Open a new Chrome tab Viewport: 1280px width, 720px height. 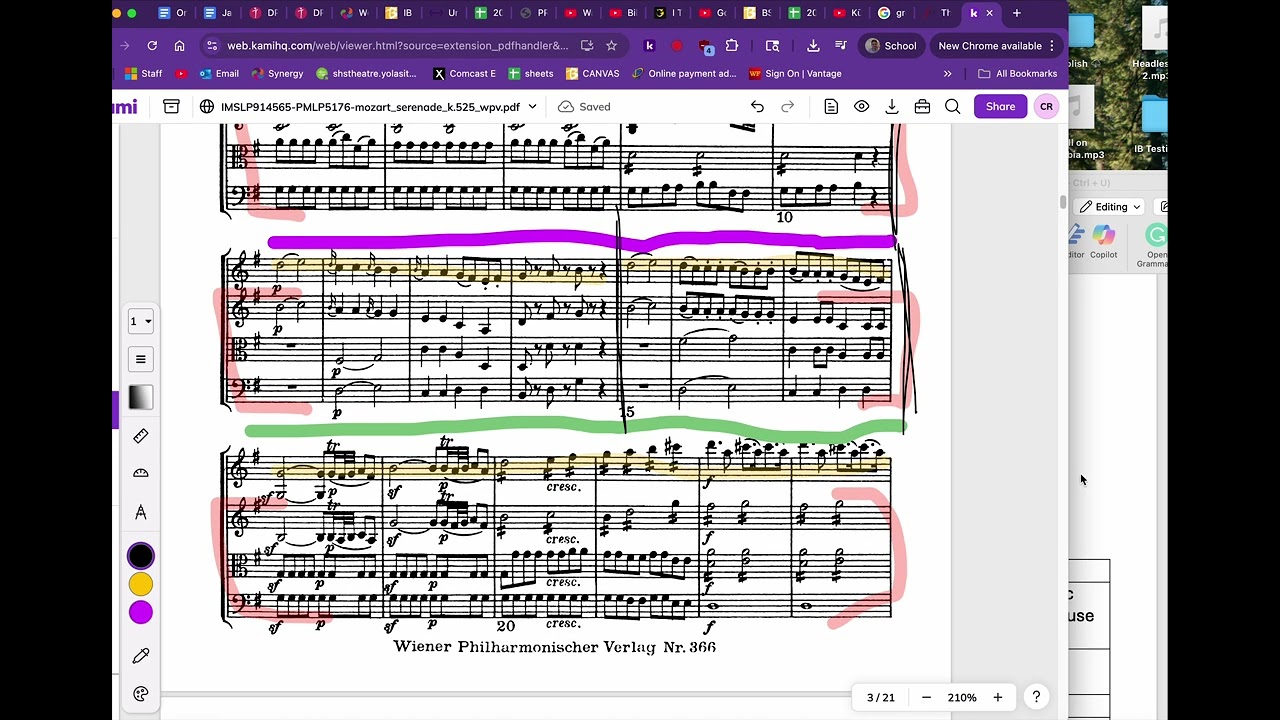coord(1017,13)
